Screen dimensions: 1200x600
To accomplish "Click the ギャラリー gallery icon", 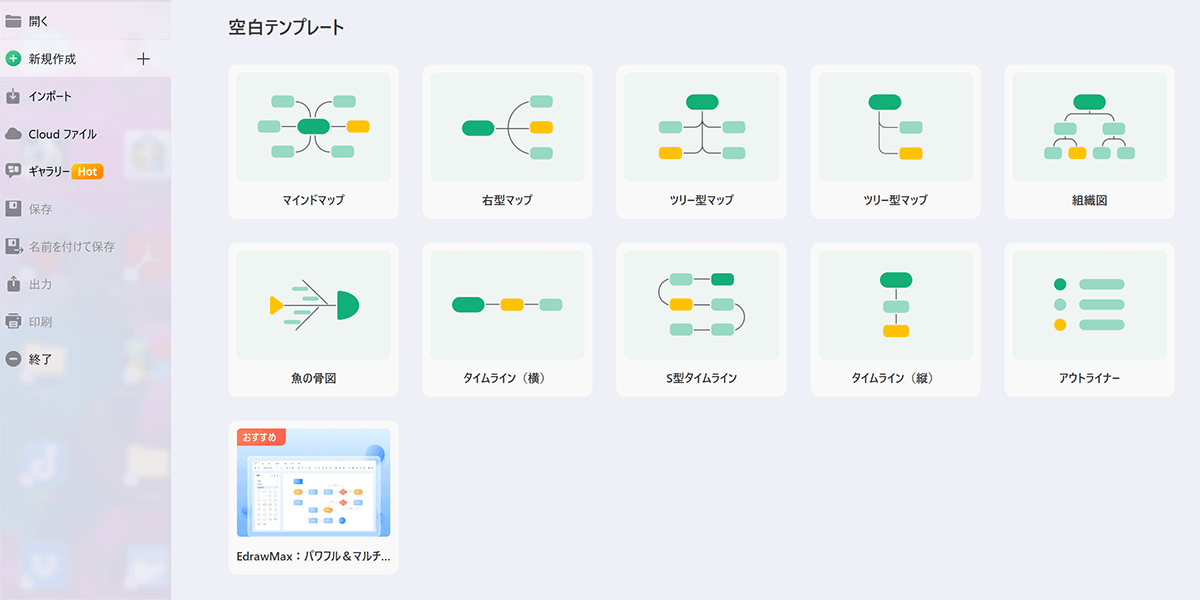I will (13, 171).
